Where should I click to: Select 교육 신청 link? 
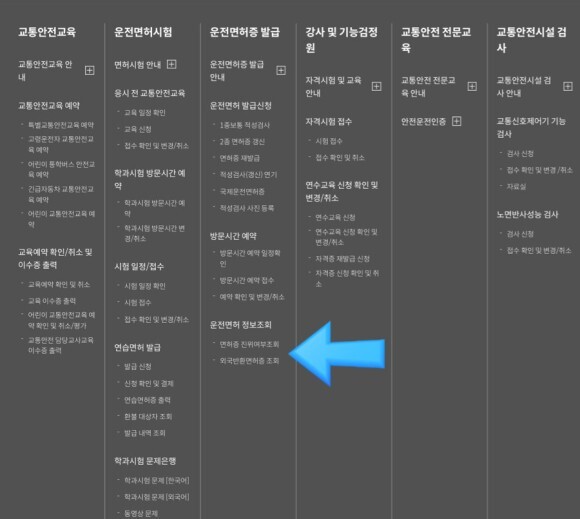point(138,129)
